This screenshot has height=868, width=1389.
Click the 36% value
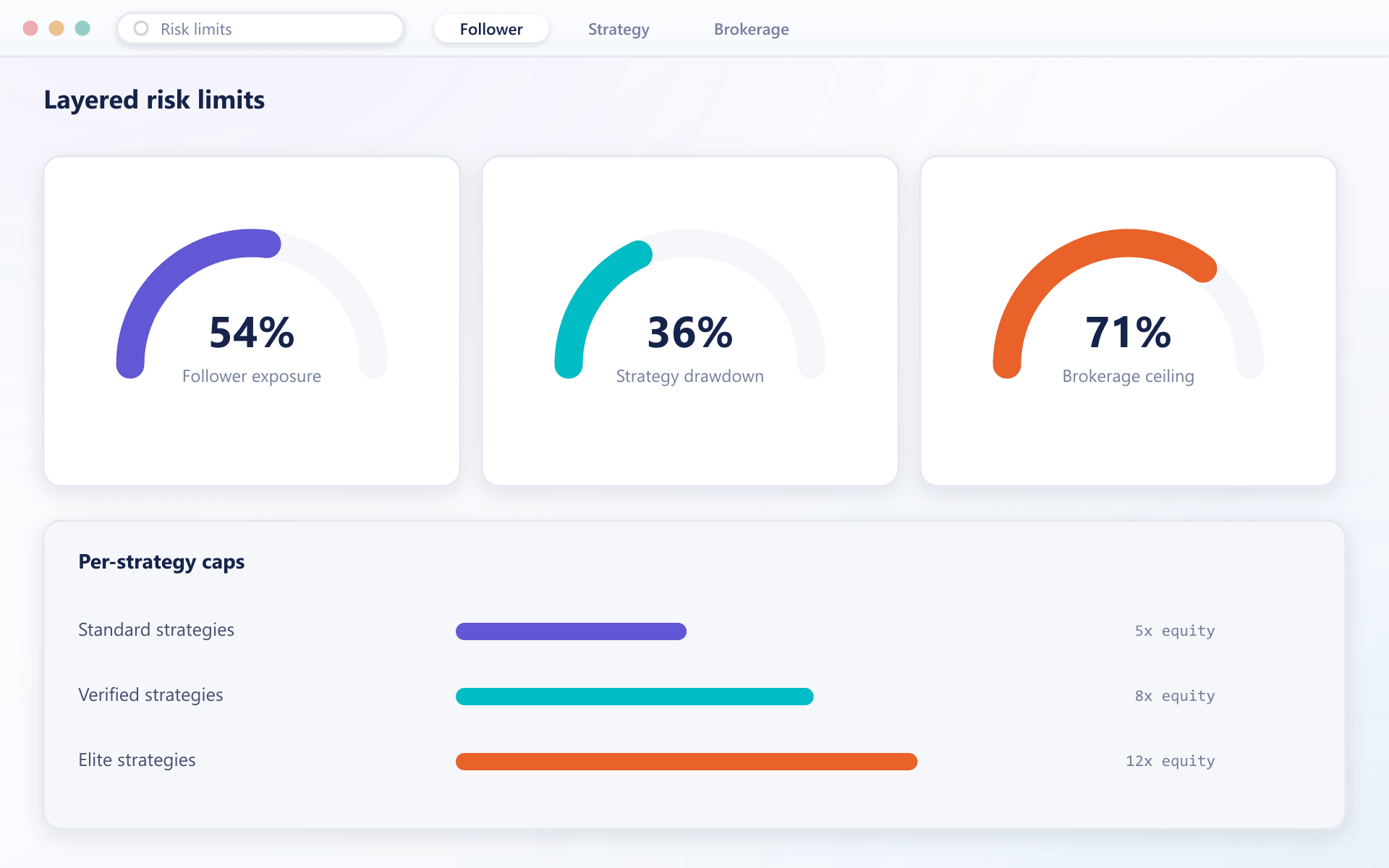(x=690, y=333)
